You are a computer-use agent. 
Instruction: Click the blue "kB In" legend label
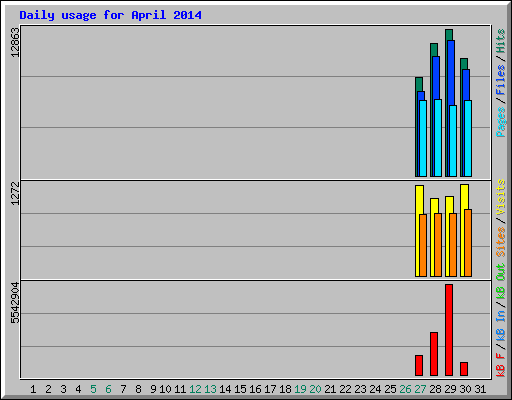click(x=501, y=325)
